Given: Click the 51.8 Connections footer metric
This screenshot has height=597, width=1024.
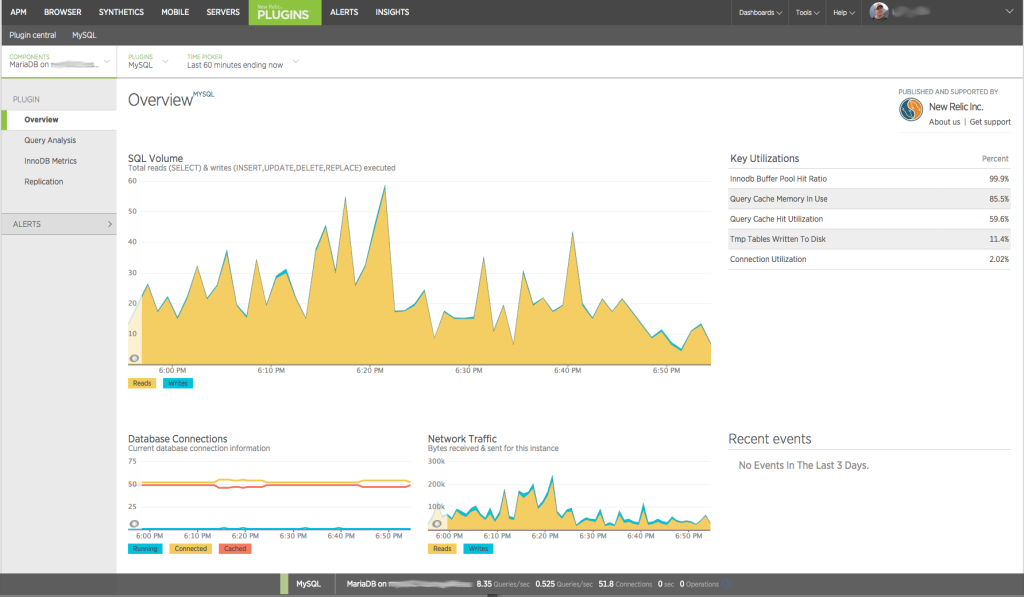Looking at the screenshot, I should 625,584.
